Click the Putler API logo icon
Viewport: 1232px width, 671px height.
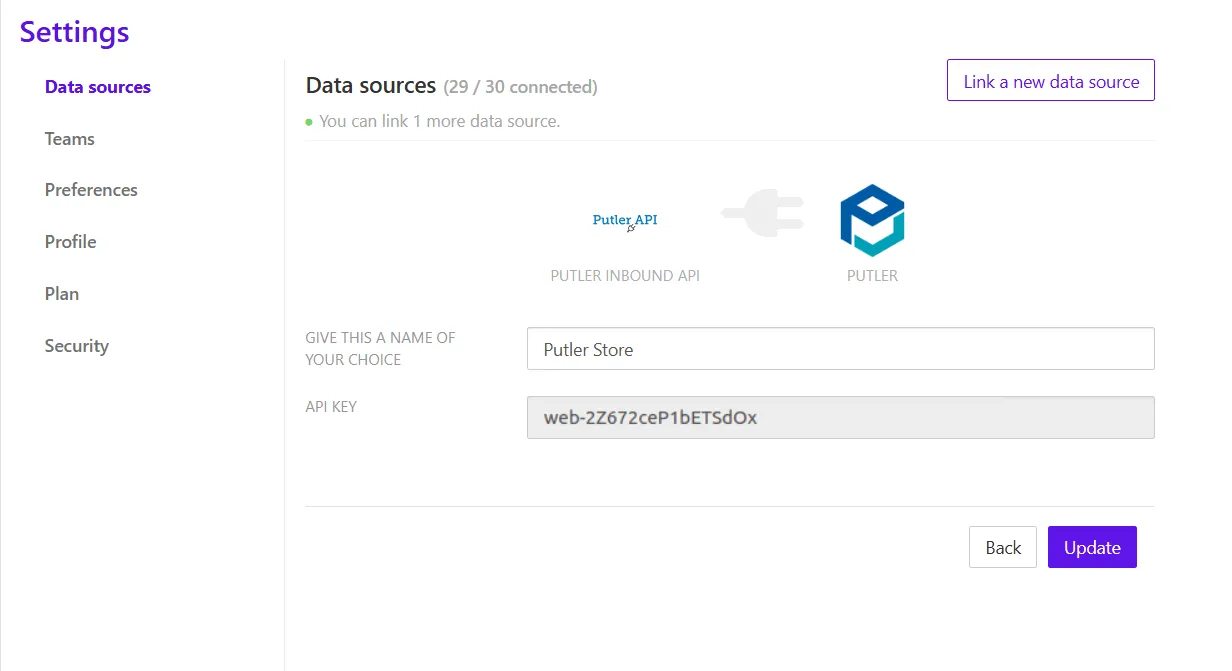click(x=625, y=221)
